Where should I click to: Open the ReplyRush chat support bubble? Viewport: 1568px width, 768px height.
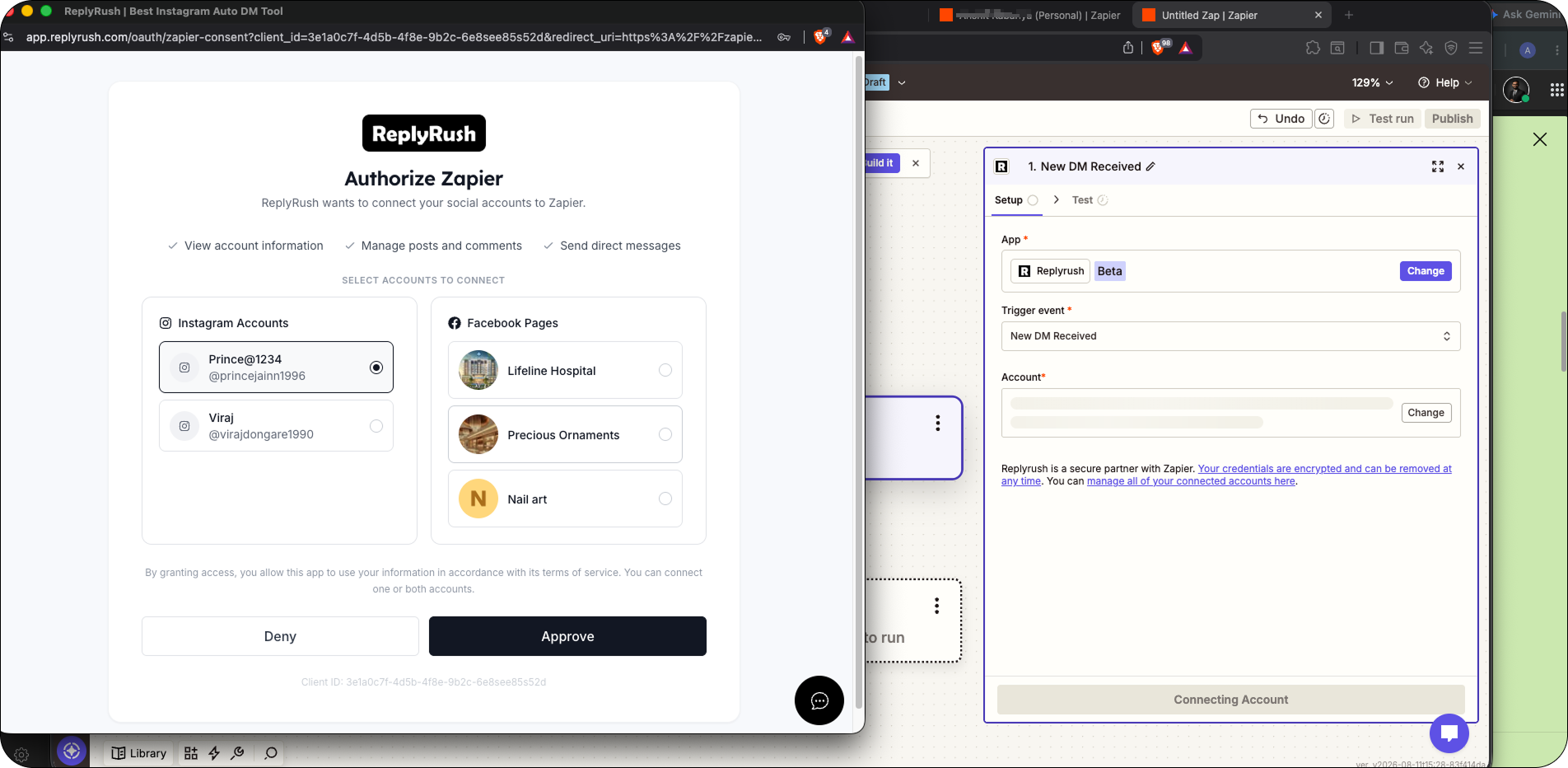(x=819, y=700)
